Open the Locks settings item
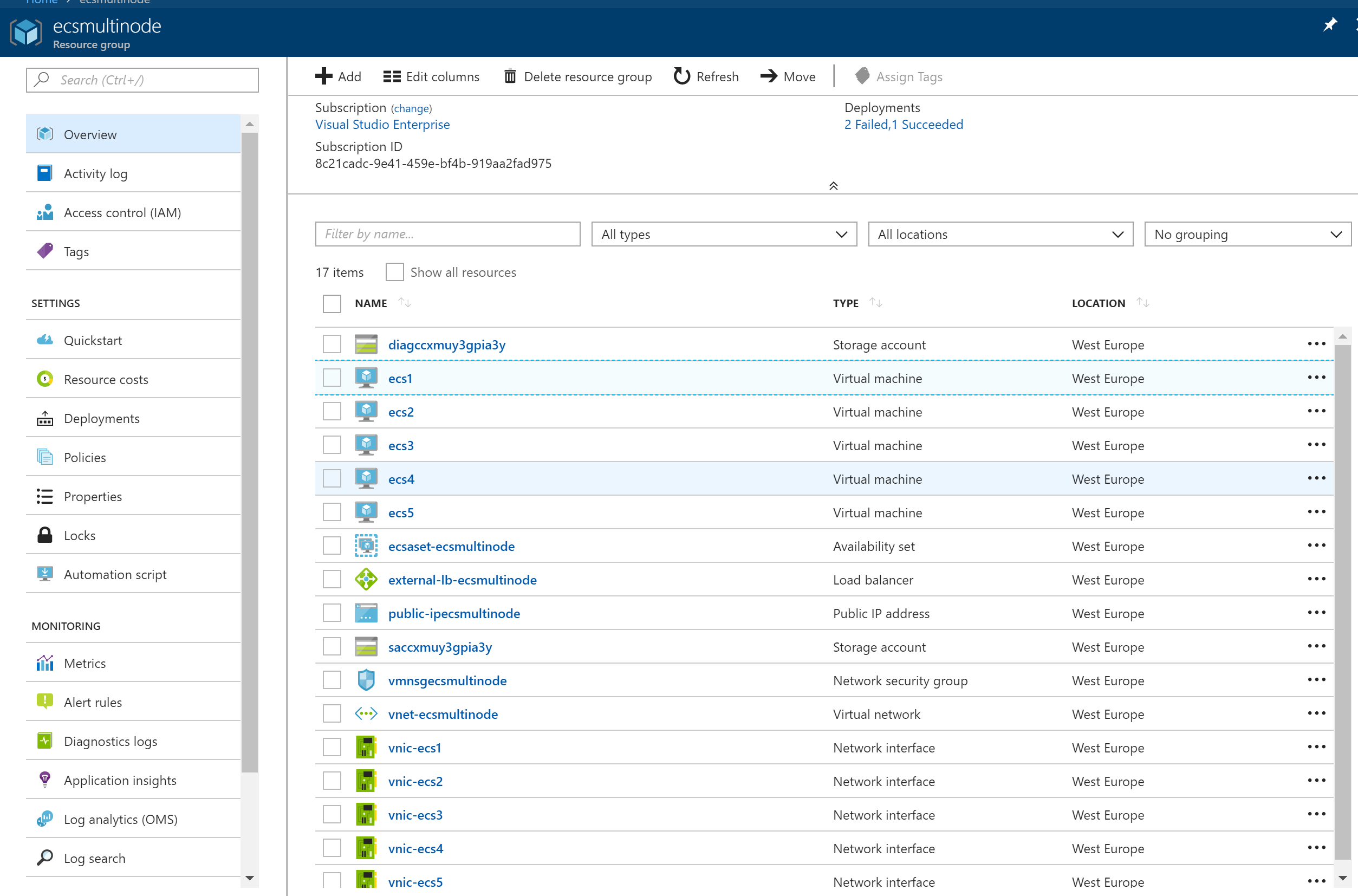The height and width of the screenshot is (896, 1358). click(133, 535)
